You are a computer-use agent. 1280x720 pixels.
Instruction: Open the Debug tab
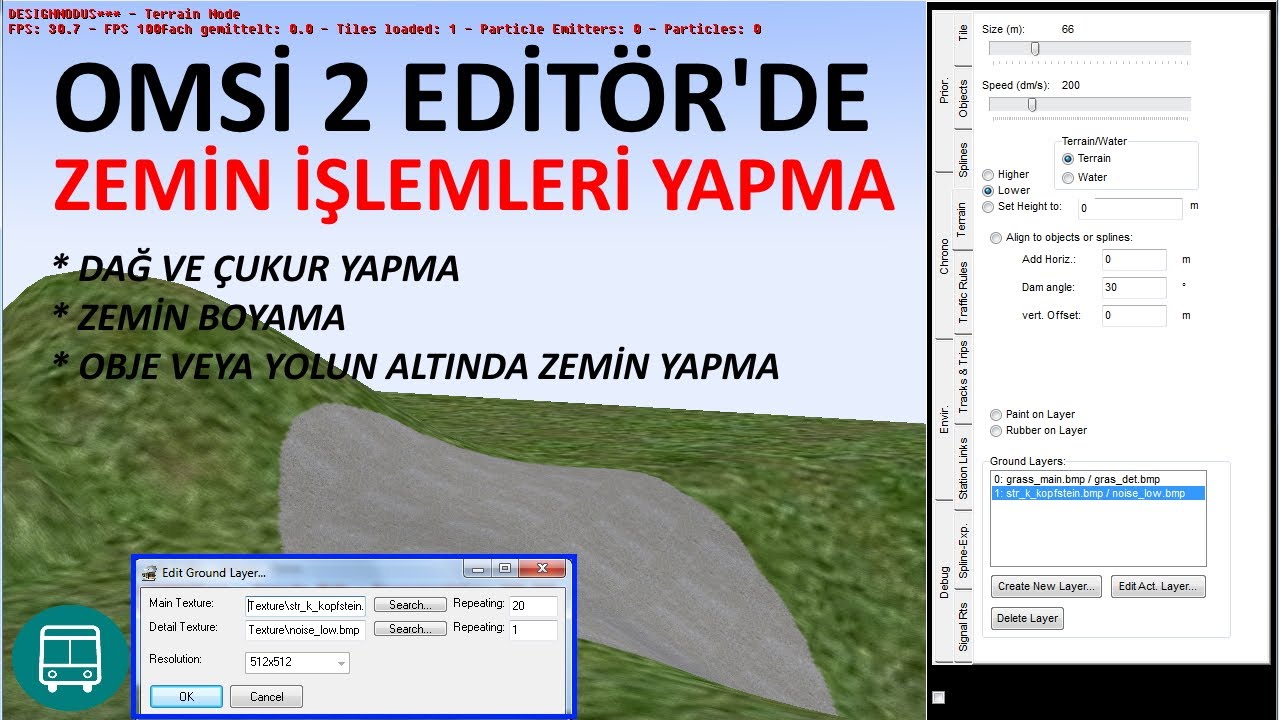coord(944,582)
